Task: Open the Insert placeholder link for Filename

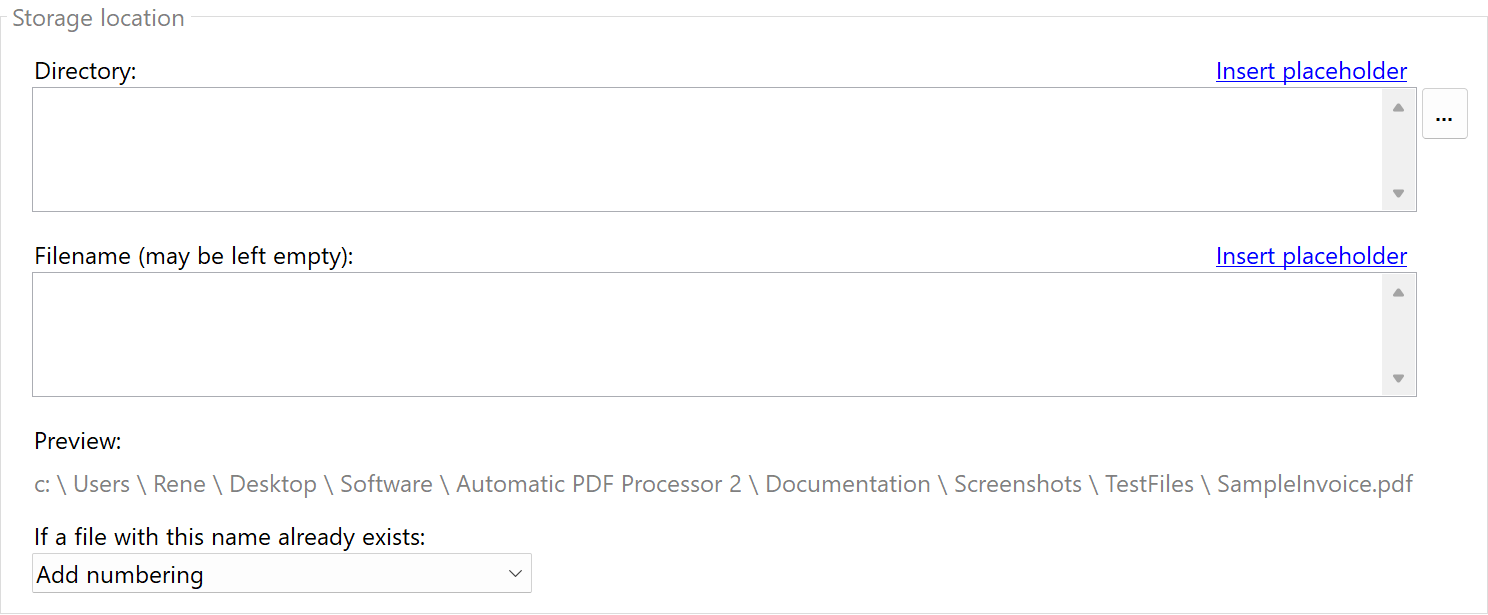Action: point(1311,256)
